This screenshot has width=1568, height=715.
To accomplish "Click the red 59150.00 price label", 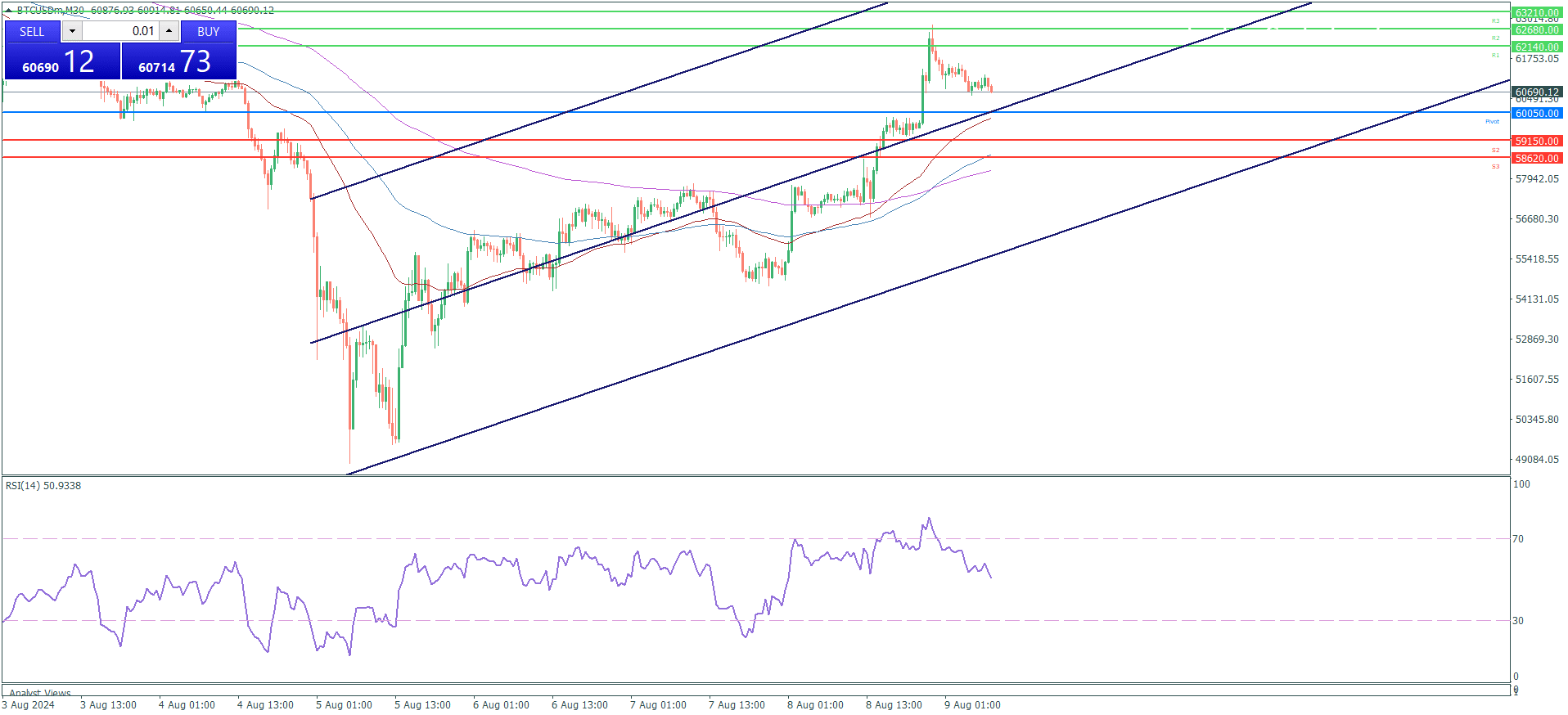I will click(1537, 142).
